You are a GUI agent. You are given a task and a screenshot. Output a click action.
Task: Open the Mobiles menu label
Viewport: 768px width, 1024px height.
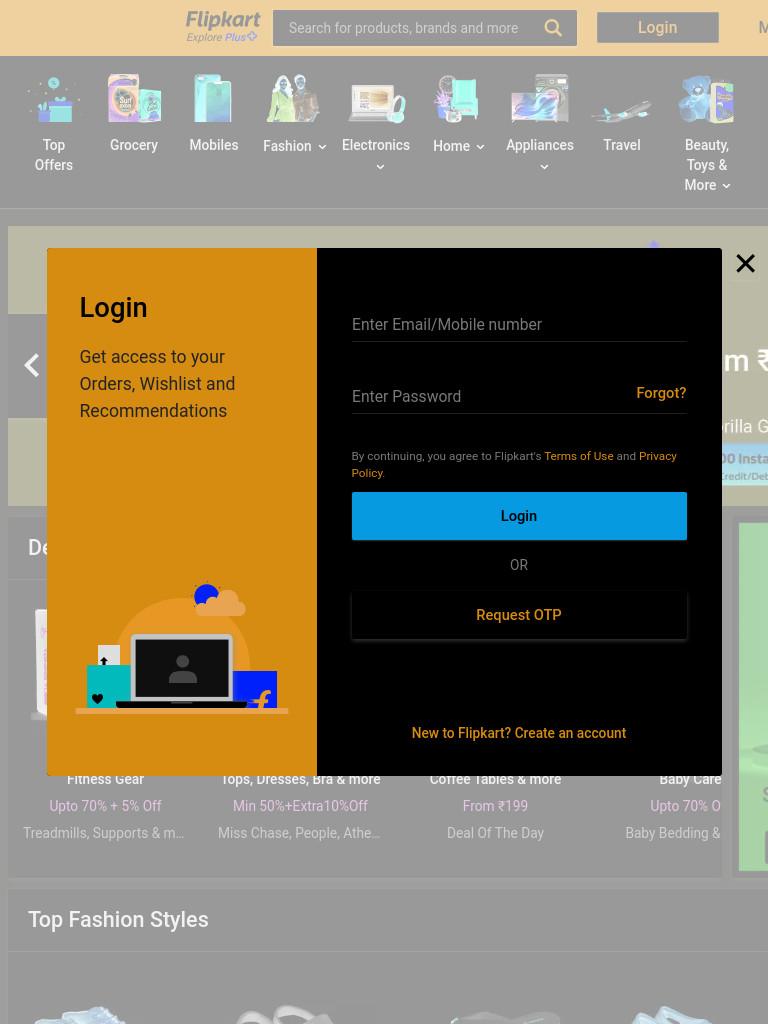coord(214,145)
